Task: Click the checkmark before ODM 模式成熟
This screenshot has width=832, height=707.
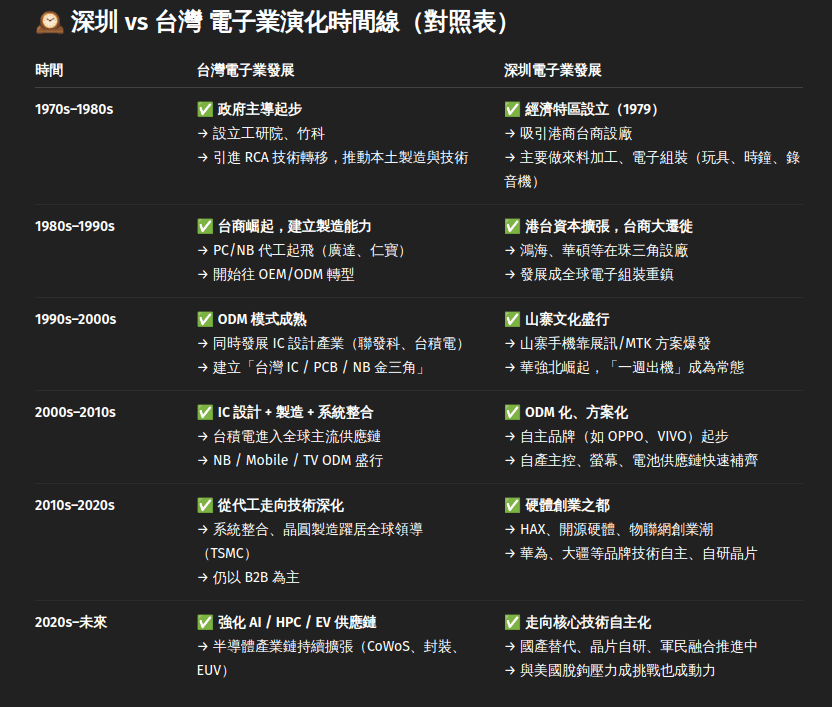Action: coord(205,319)
